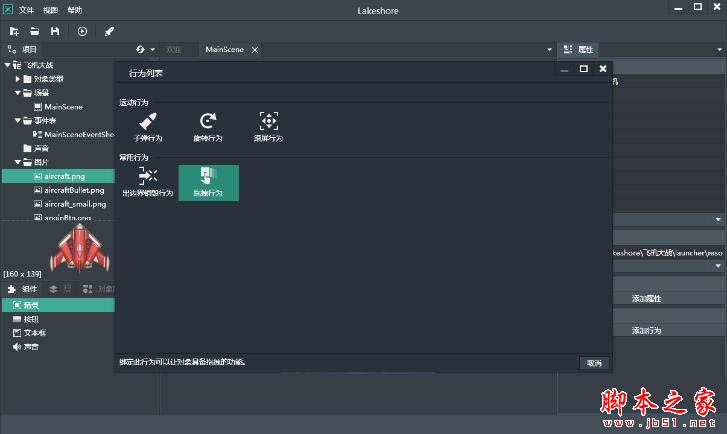Screen dimensions: 727x434
Task: Click the run/play toolbar icon
Action: point(82,31)
